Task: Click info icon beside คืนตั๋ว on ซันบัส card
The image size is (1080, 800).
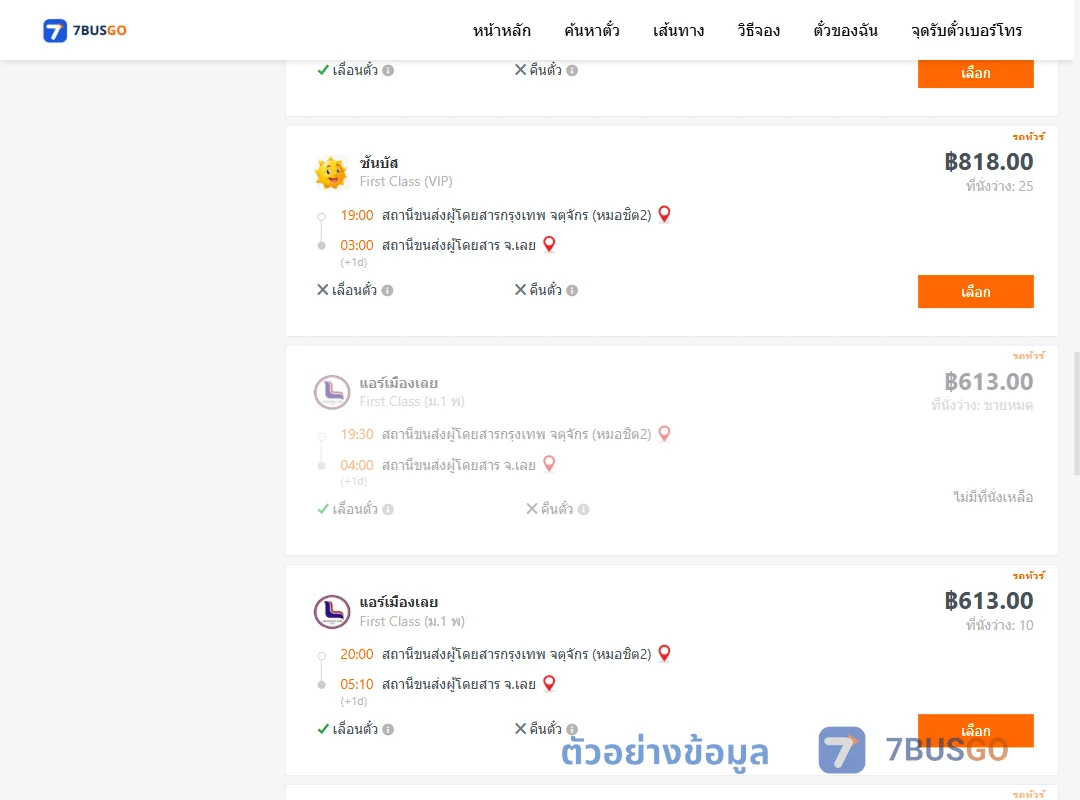Action: pos(572,290)
